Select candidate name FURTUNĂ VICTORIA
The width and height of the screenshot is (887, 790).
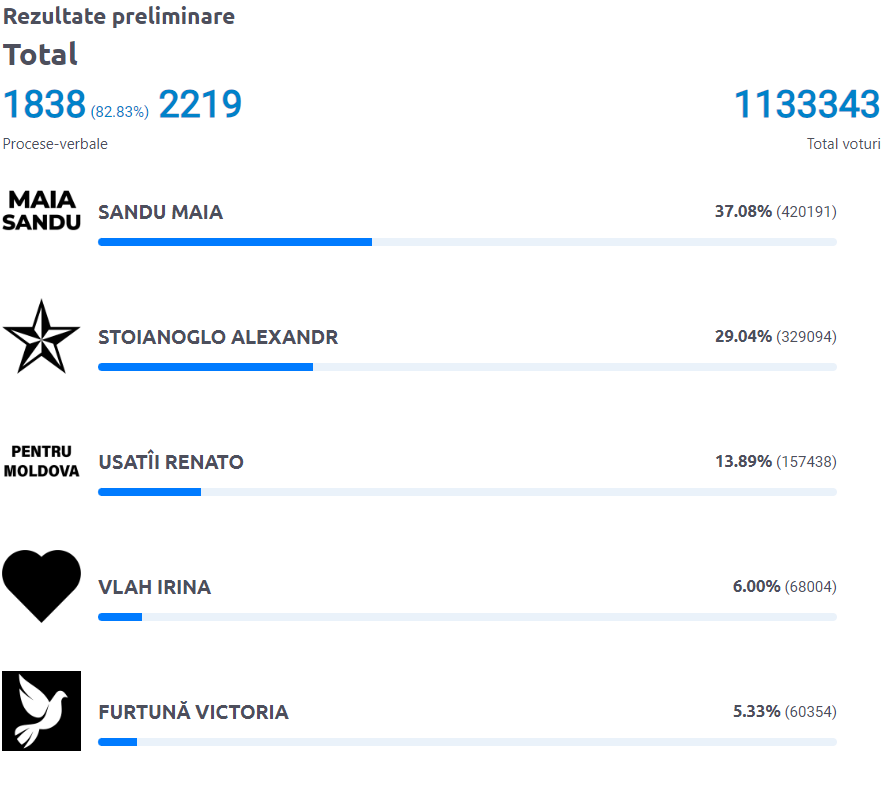(193, 712)
